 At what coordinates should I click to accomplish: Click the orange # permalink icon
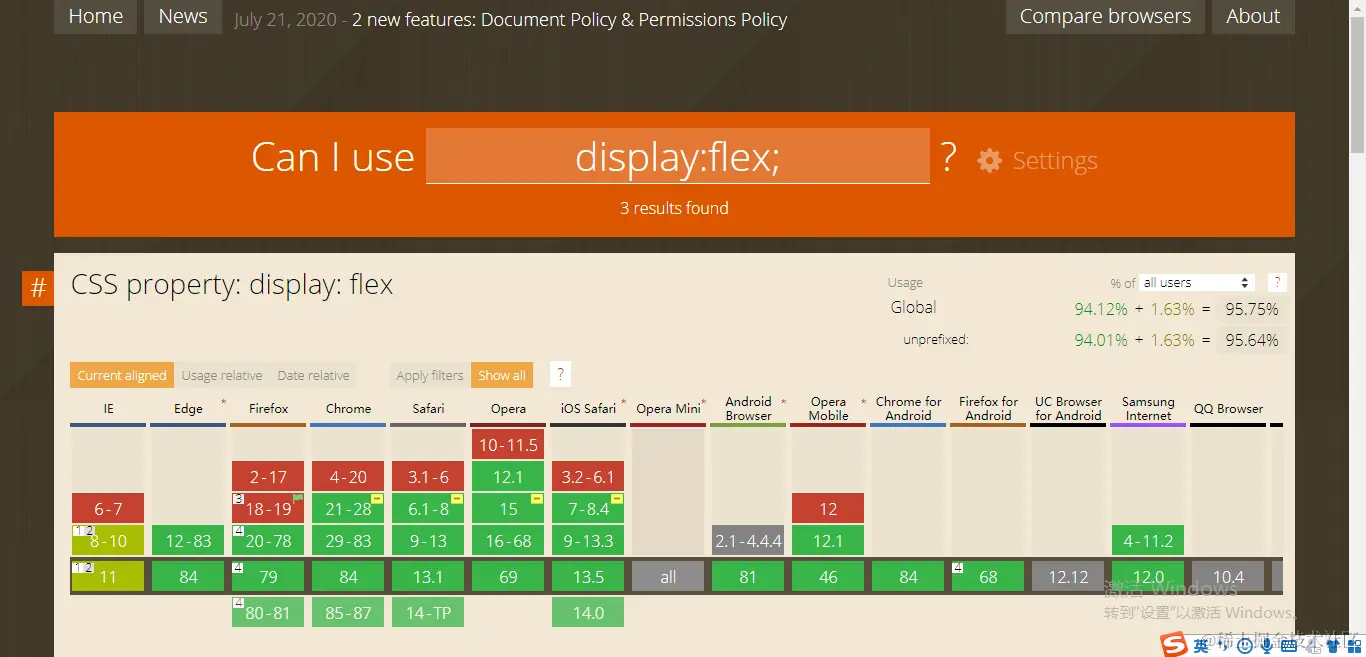(38, 288)
